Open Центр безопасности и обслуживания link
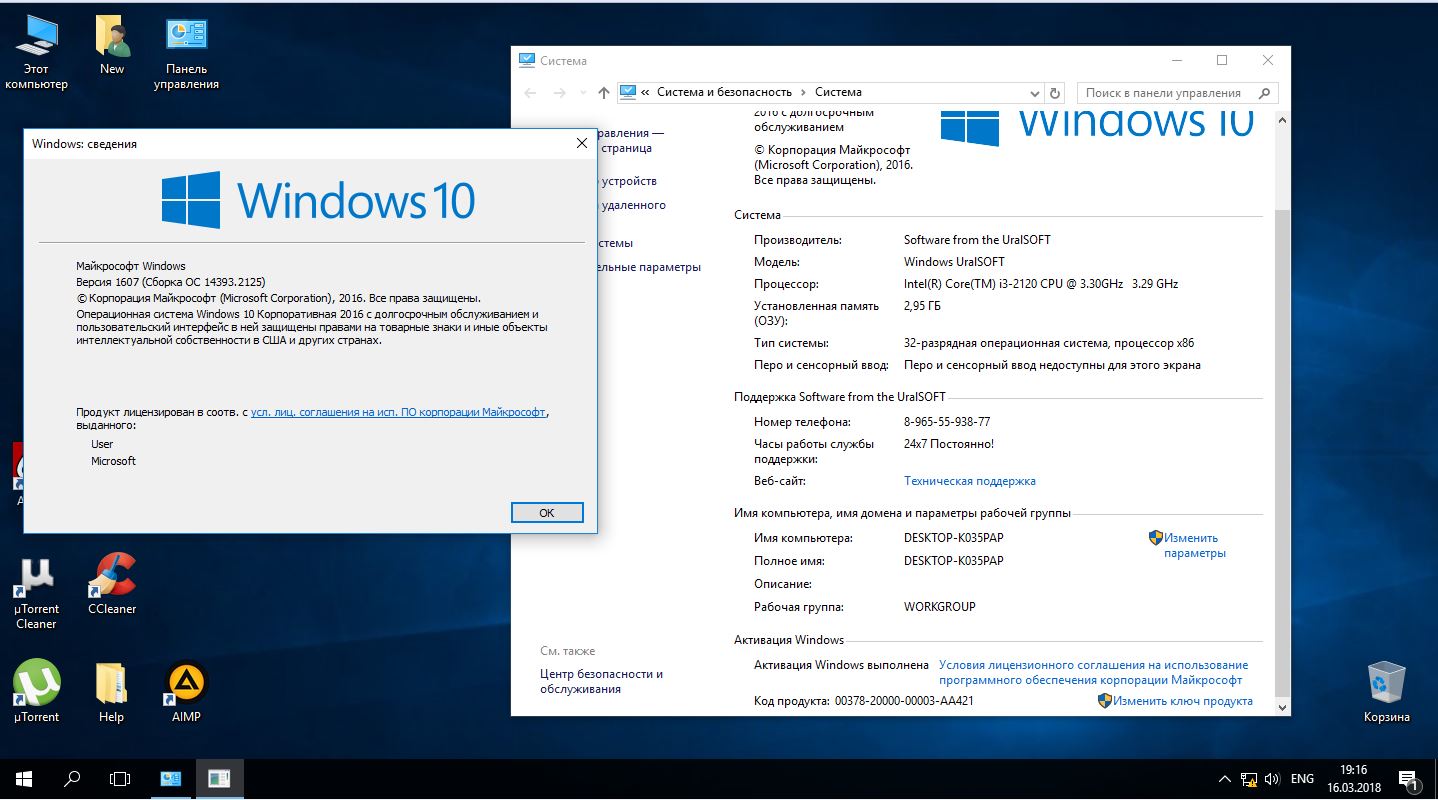The height and width of the screenshot is (800, 1438). point(601,681)
